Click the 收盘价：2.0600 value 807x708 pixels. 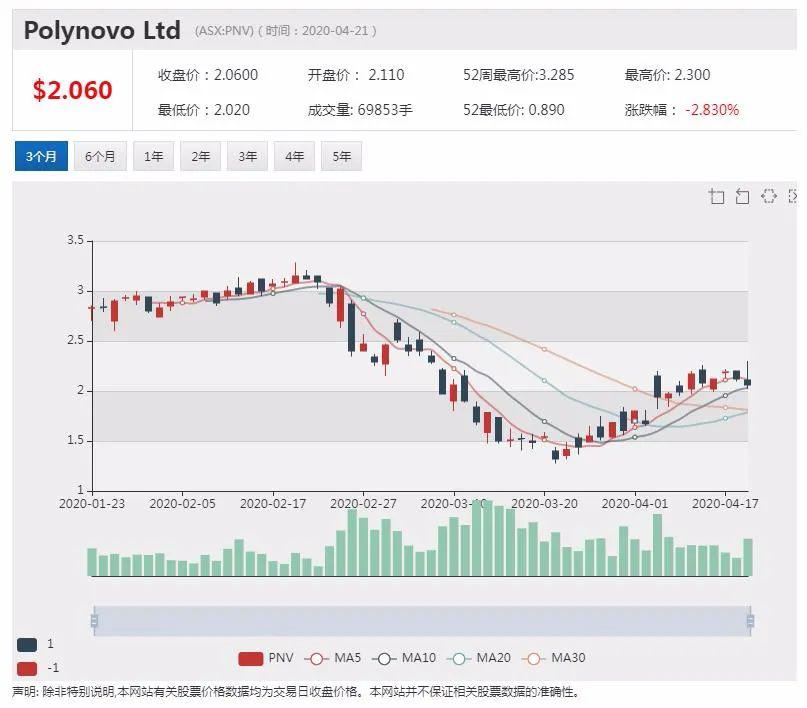tap(208, 75)
